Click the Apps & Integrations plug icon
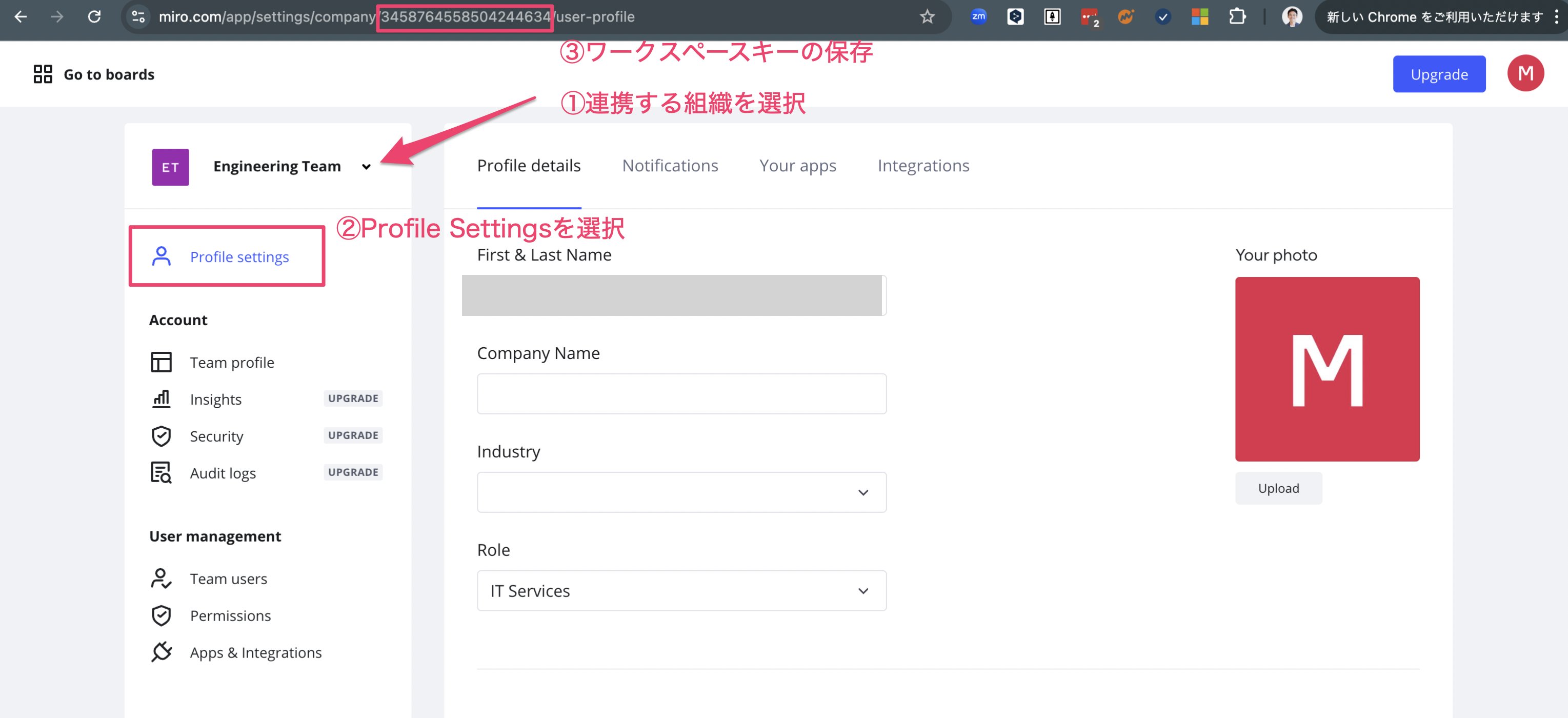1568x718 pixels. [x=162, y=652]
